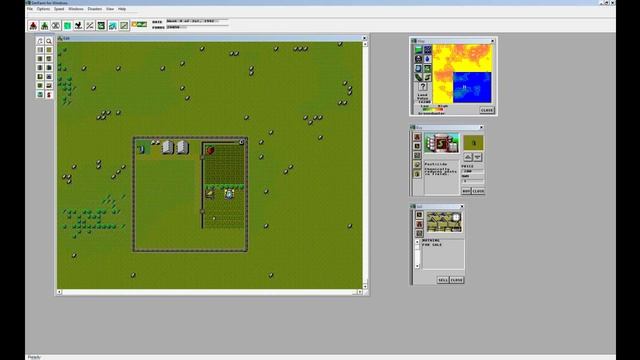Viewport: 640px width, 360px height.
Task: Click the crossed tools icon in top toolbar
Action: coord(90,26)
